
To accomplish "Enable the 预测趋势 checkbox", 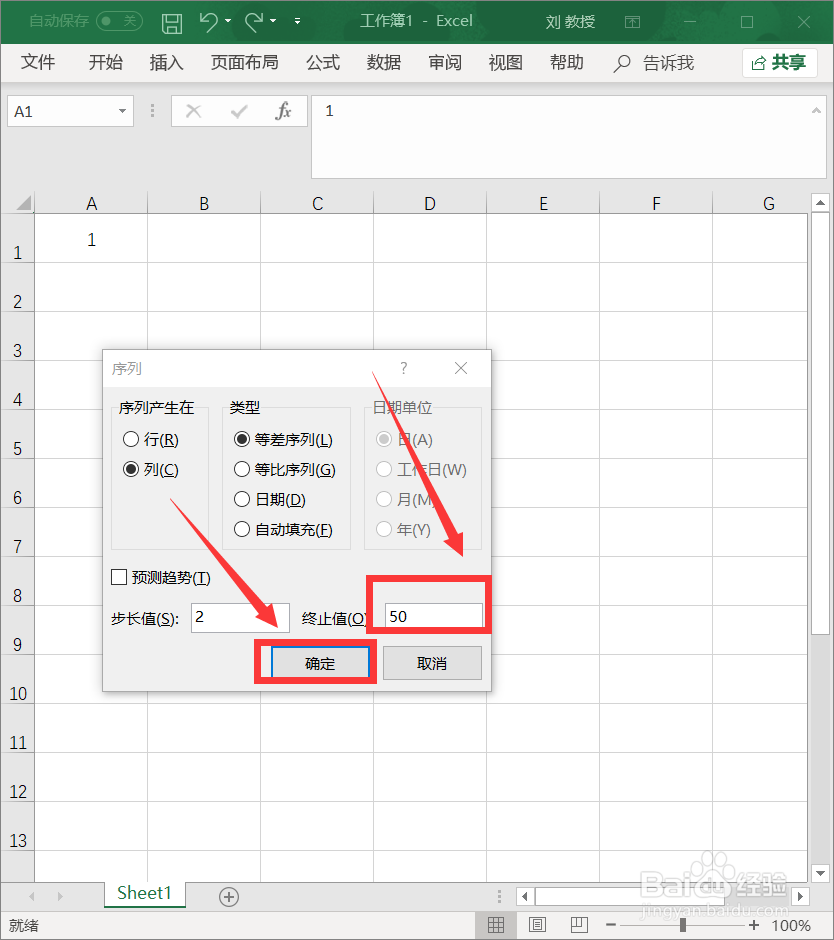I will [117, 577].
